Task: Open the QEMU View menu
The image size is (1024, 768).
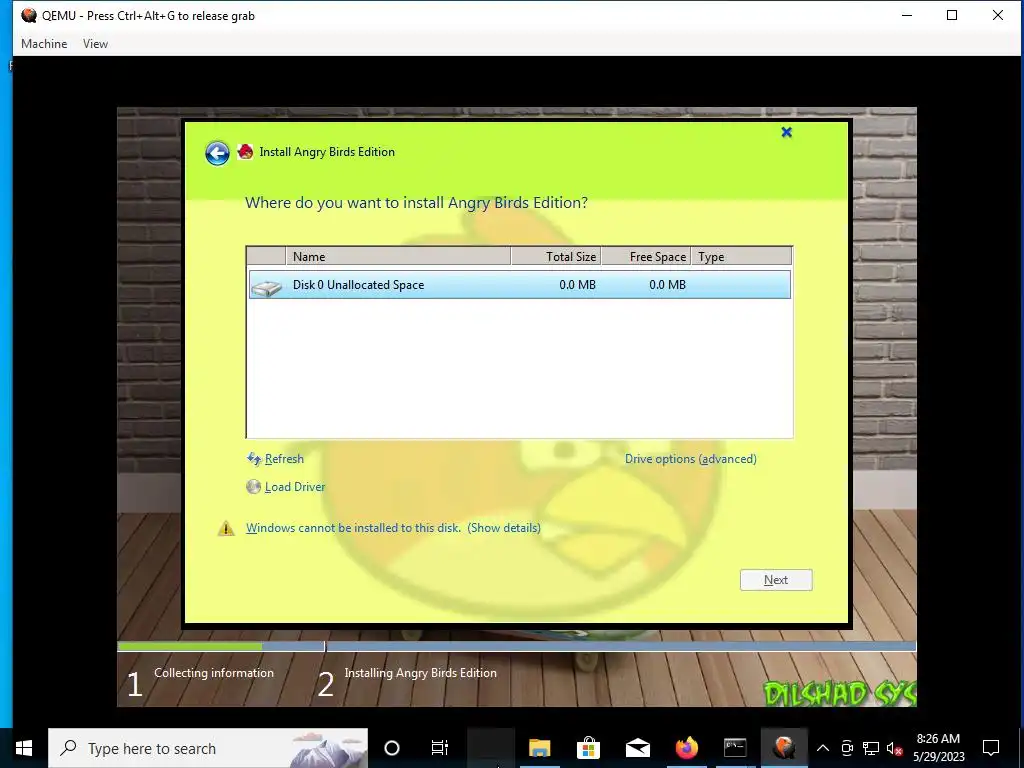Action: [95, 44]
